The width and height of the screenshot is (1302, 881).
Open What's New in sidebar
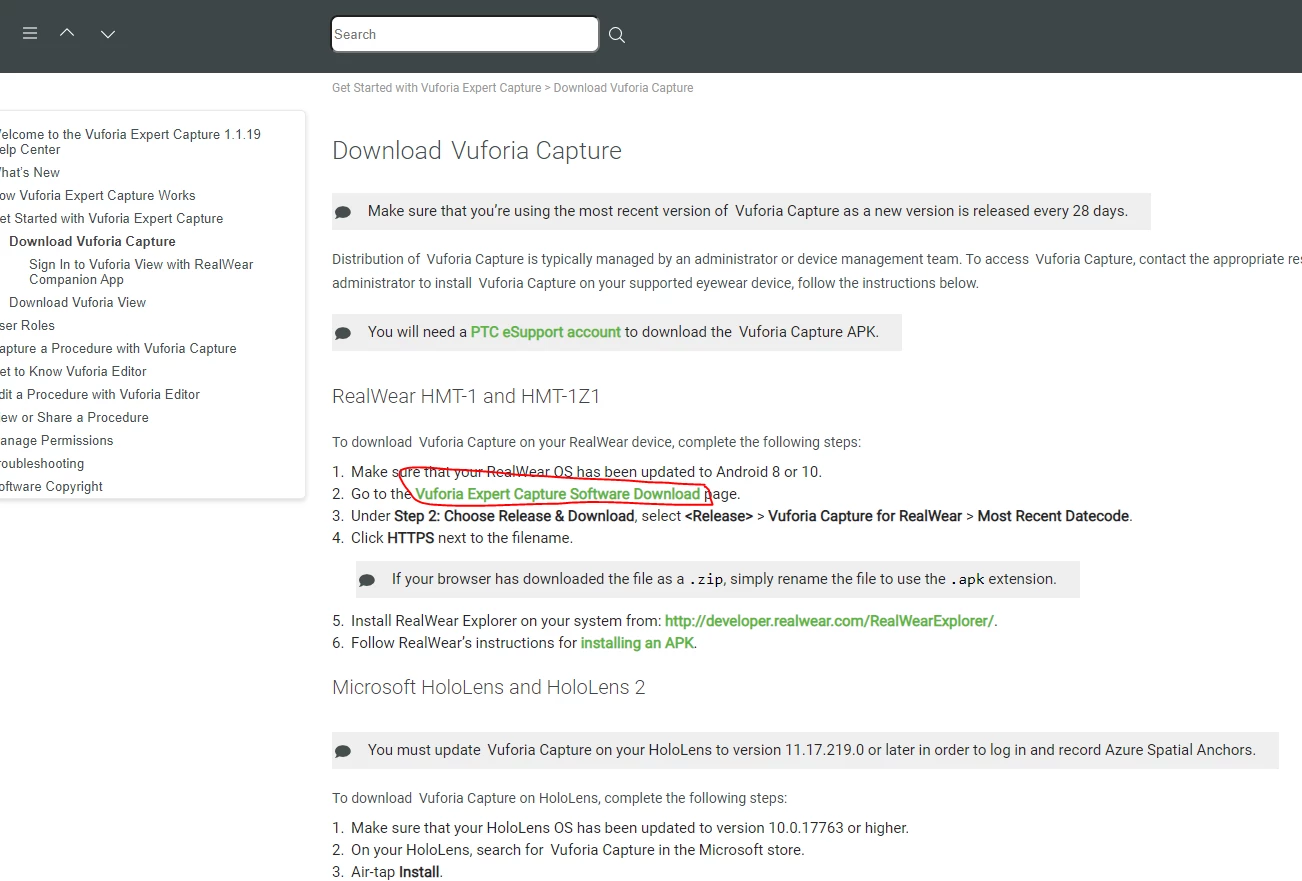[29, 172]
